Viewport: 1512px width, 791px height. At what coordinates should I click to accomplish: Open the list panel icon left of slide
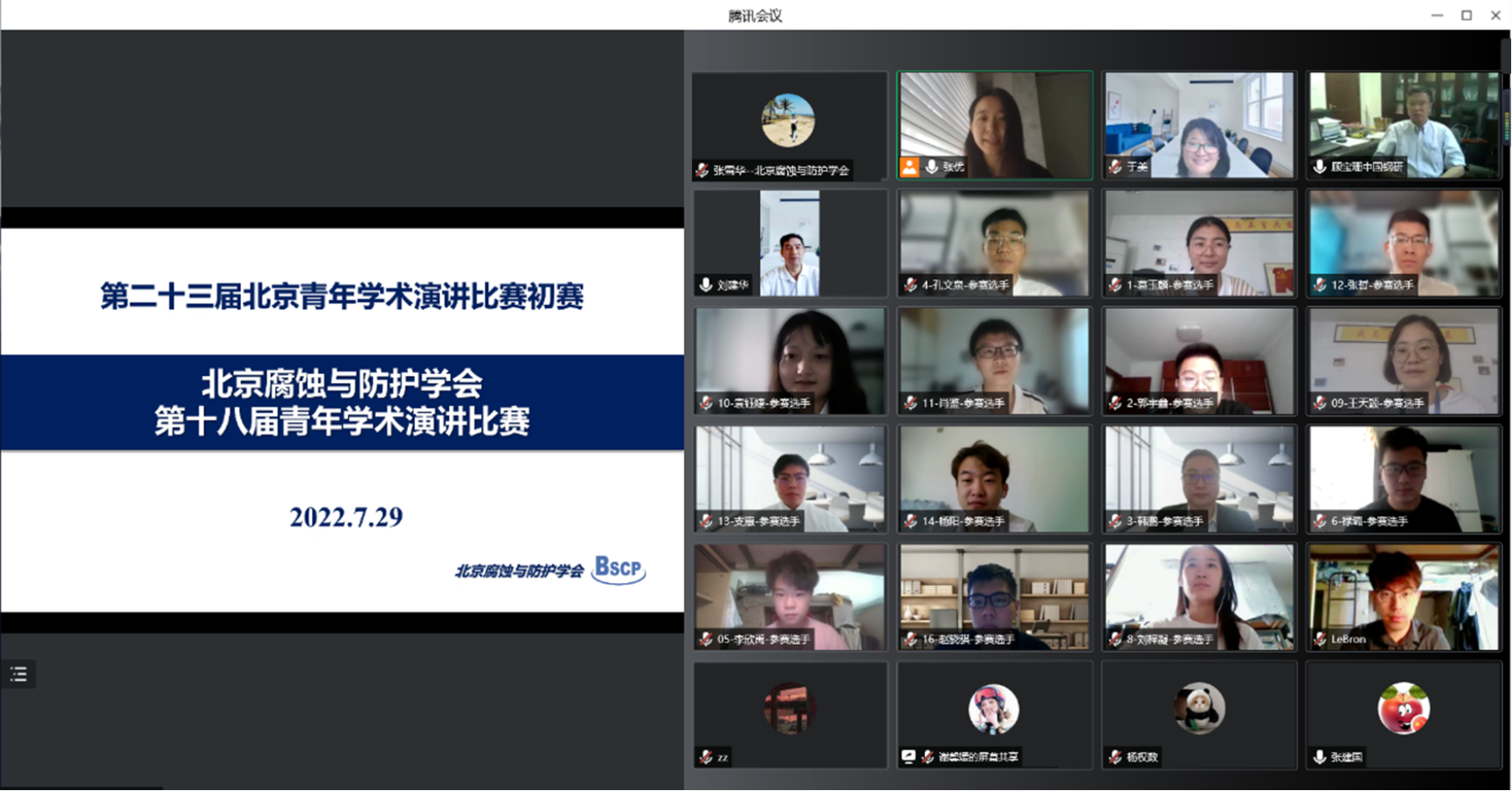point(18,674)
